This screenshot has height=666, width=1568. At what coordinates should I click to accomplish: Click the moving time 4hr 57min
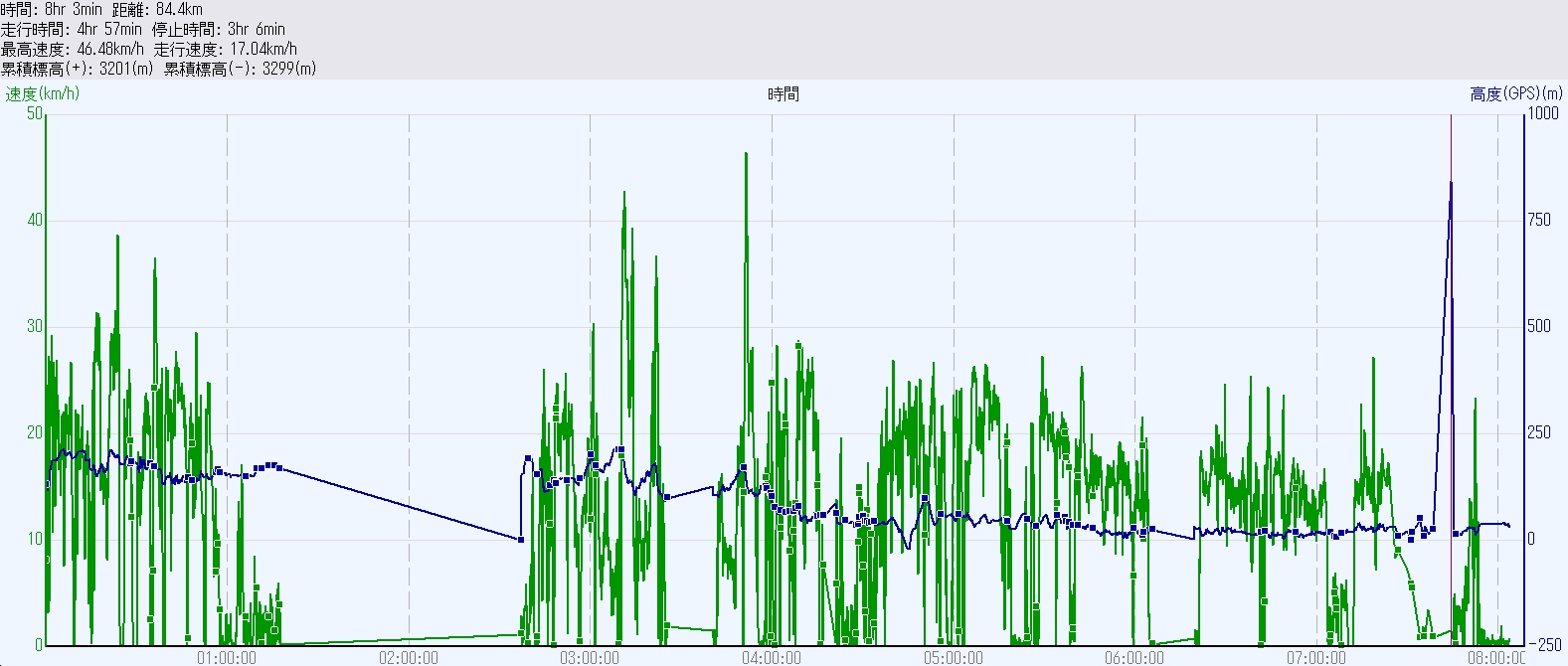(x=109, y=29)
